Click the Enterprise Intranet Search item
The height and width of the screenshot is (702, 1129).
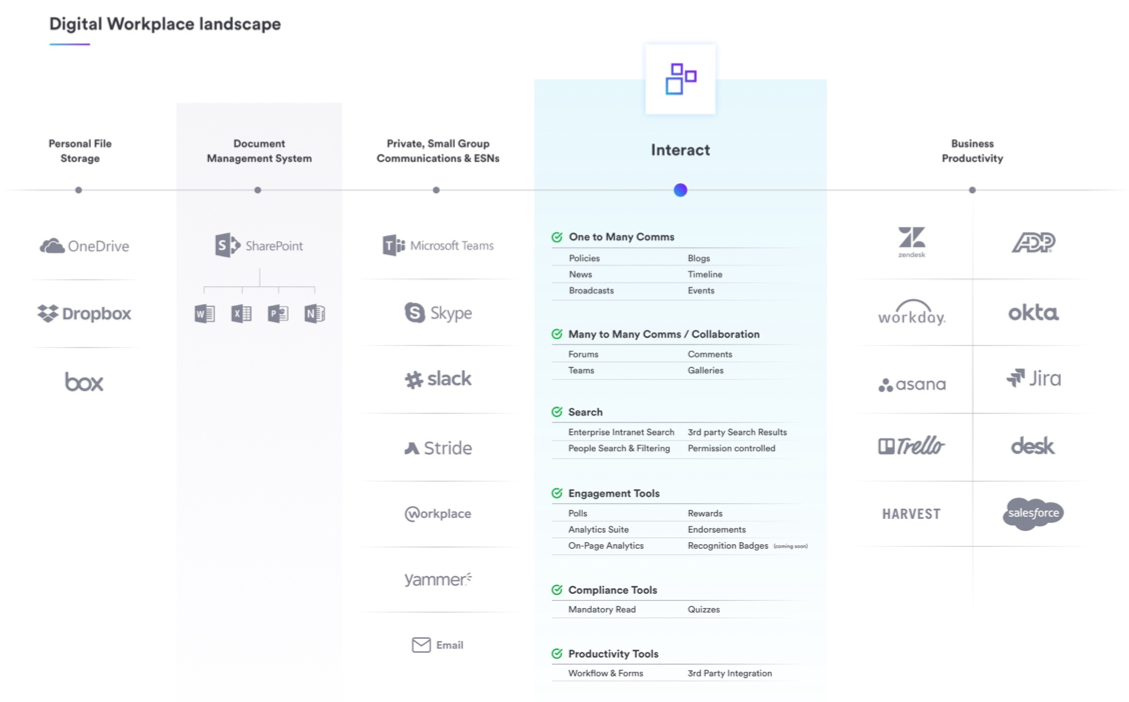[x=621, y=433]
